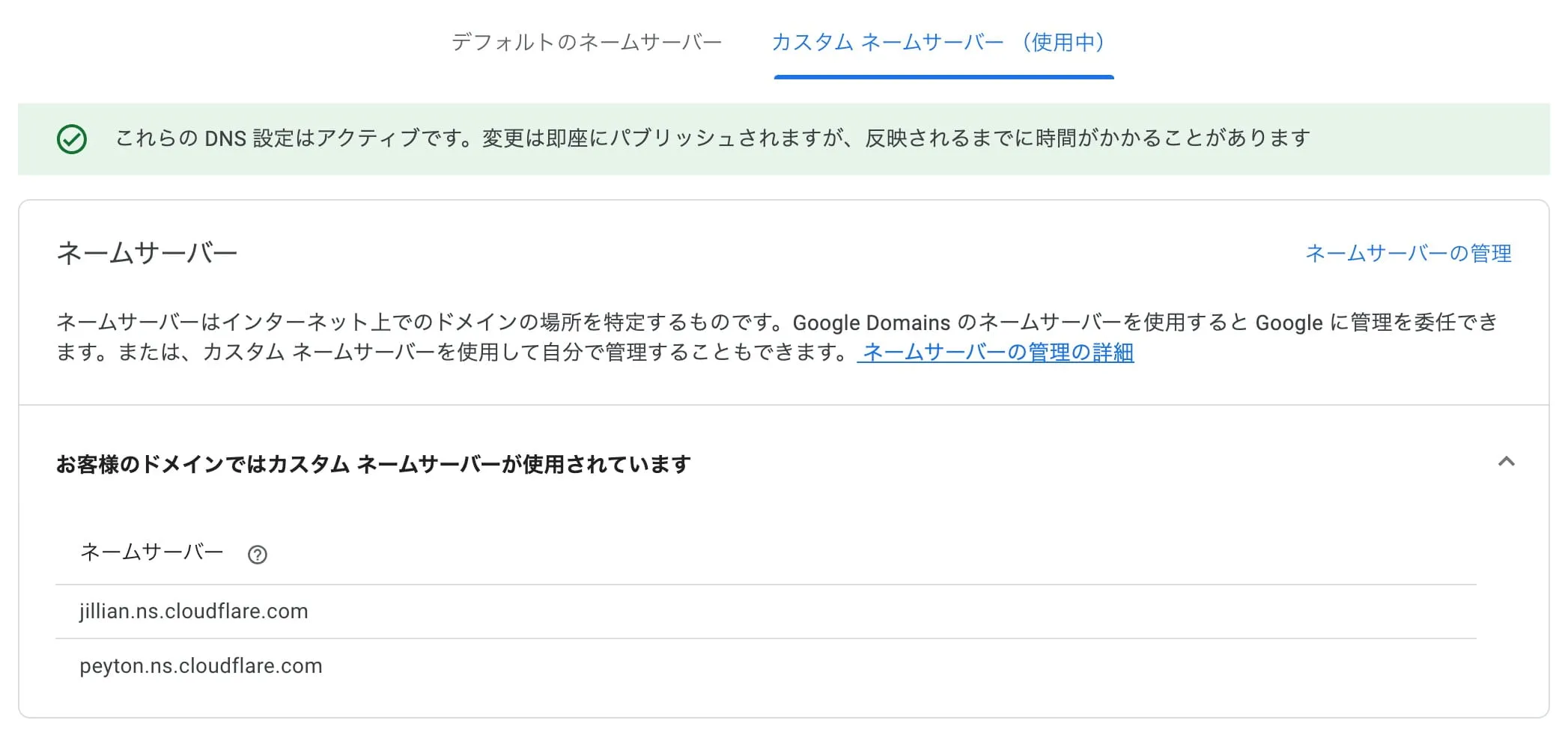Click the blank area right of peyton.ns.cloudflare.com

pos(899,666)
